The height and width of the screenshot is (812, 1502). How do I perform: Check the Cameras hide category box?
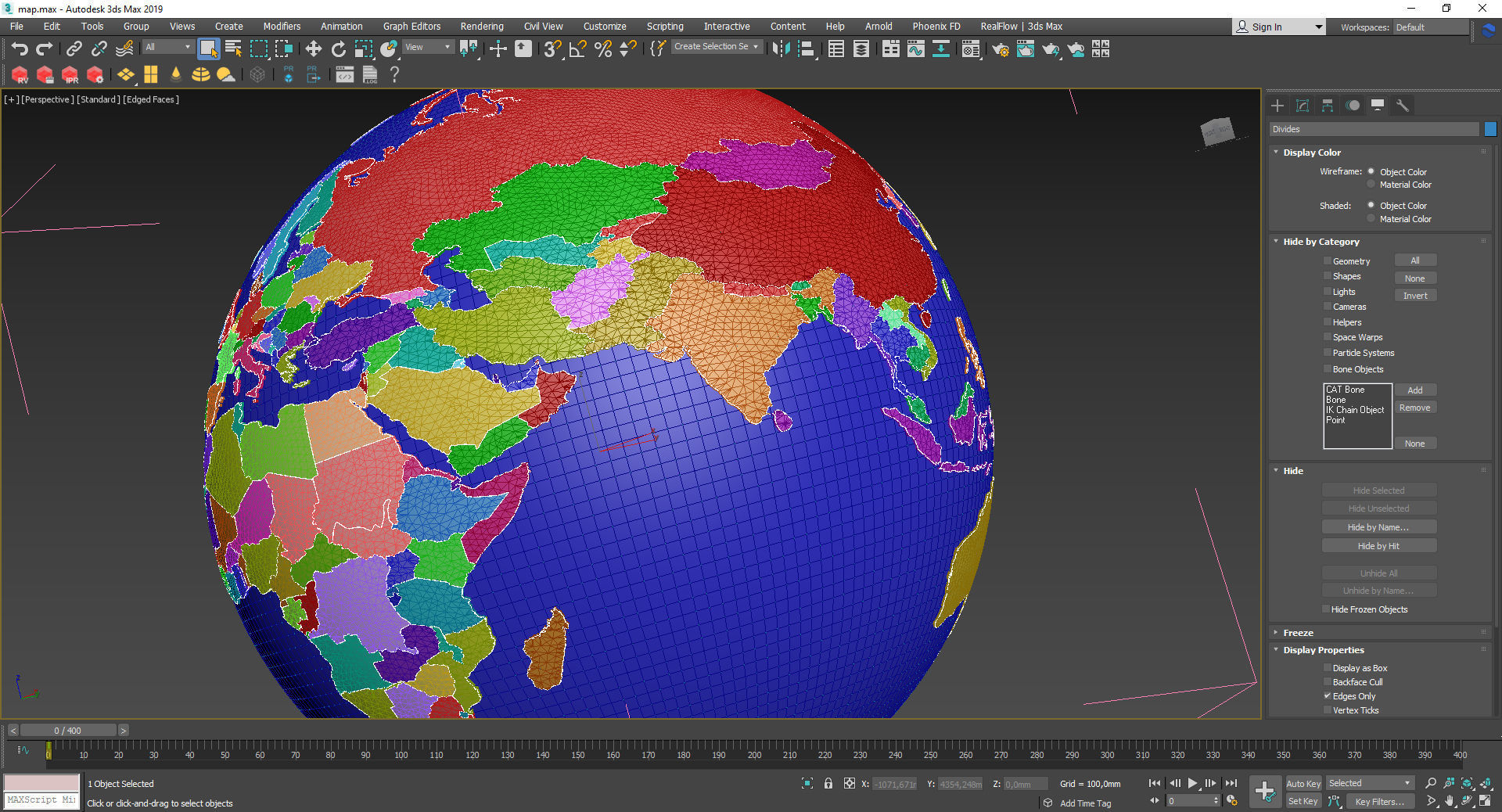click(1328, 307)
